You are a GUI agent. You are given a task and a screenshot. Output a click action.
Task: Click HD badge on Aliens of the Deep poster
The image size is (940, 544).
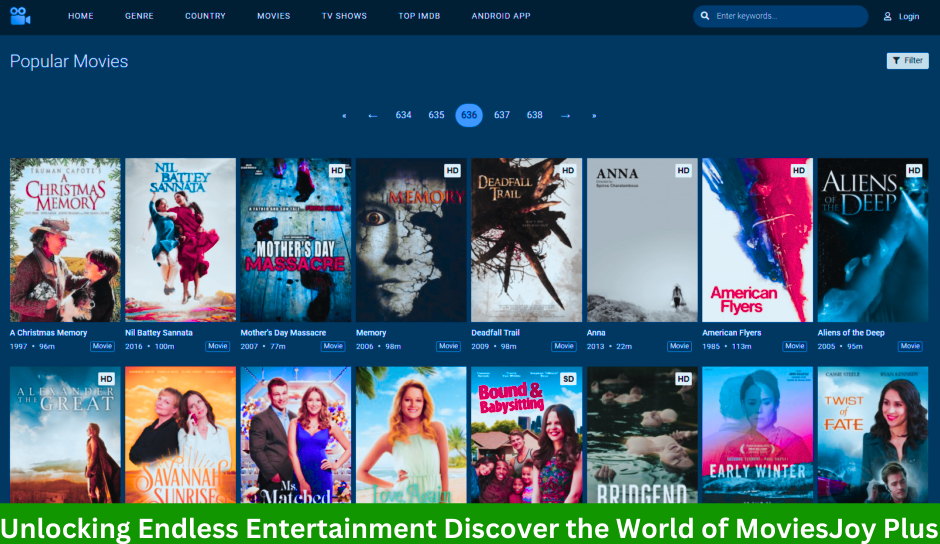(x=914, y=170)
